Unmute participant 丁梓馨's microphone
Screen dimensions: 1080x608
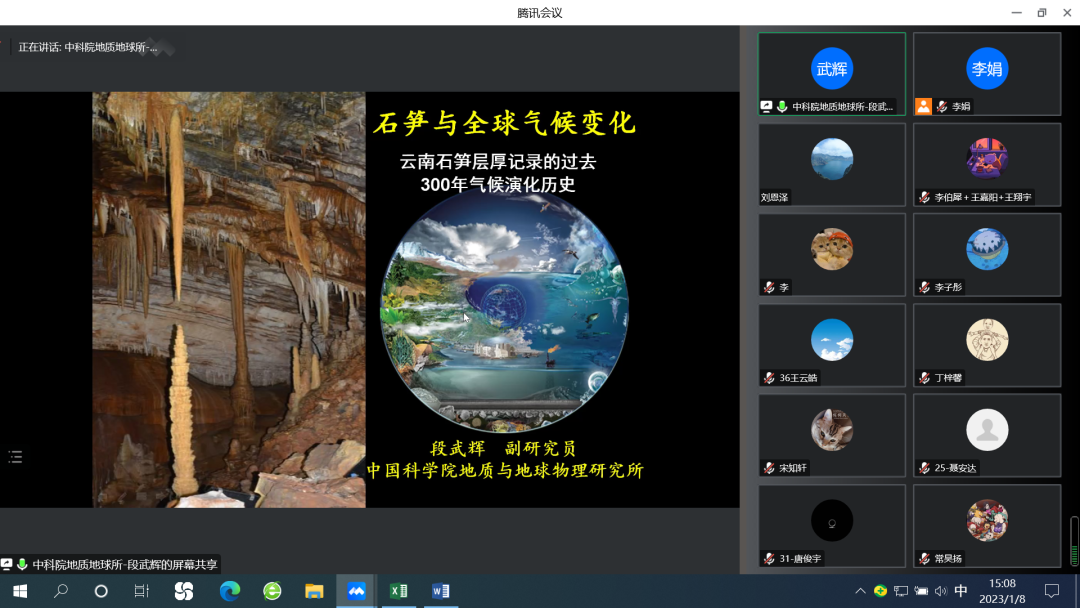[x=924, y=377]
